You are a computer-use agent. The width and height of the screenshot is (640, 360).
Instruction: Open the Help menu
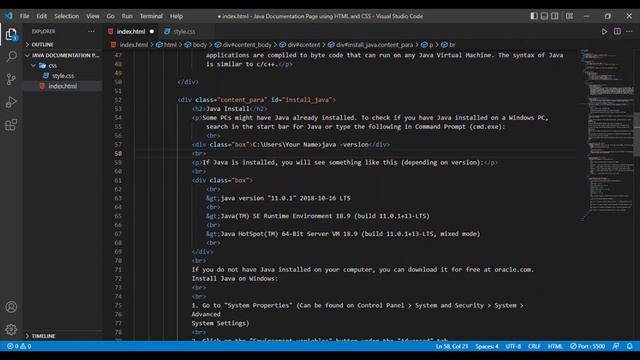176,16
